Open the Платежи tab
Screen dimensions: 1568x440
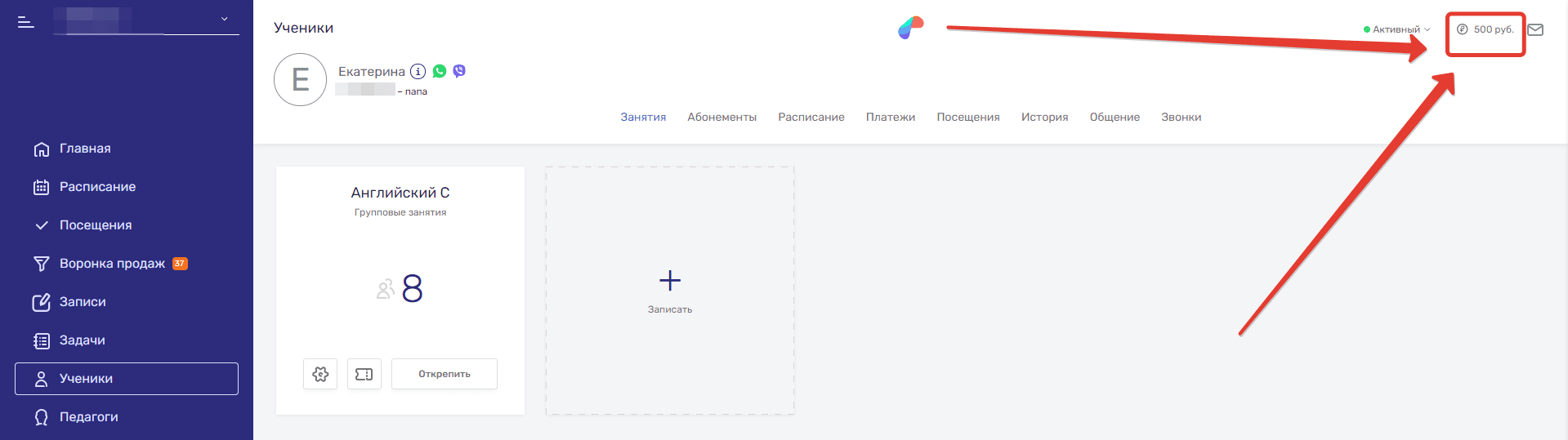pos(891,117)
